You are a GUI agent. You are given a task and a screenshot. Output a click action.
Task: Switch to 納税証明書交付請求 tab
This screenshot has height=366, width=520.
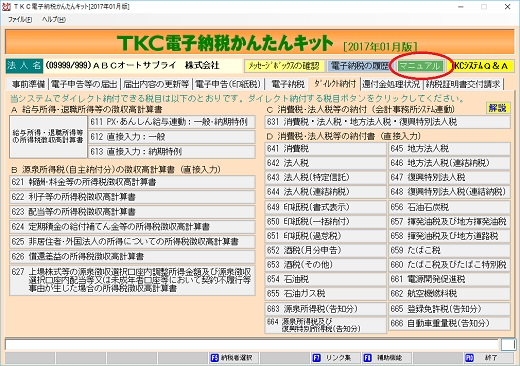point(463,84)
